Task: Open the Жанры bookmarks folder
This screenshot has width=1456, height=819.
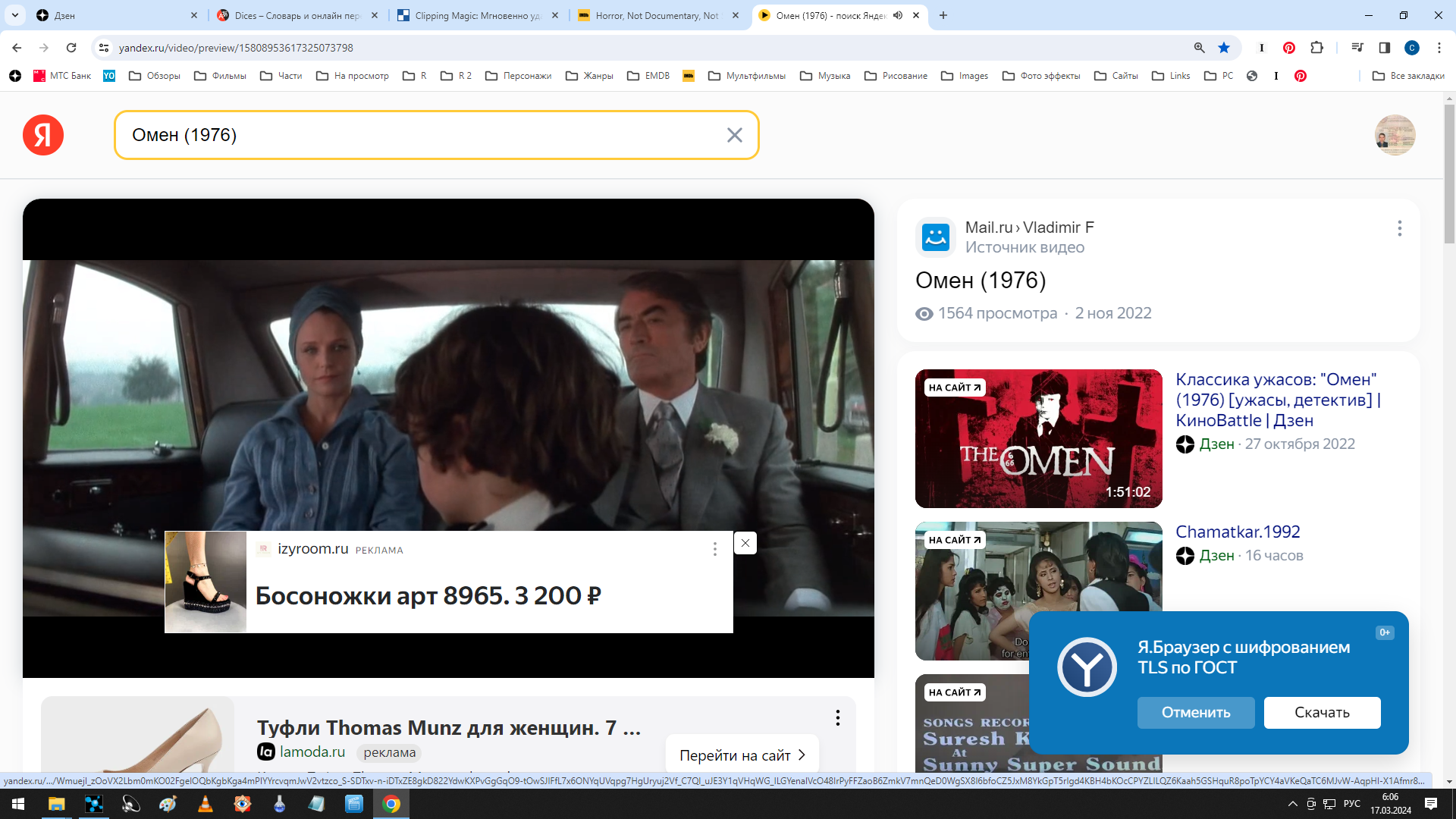Action: pos(589,76)
